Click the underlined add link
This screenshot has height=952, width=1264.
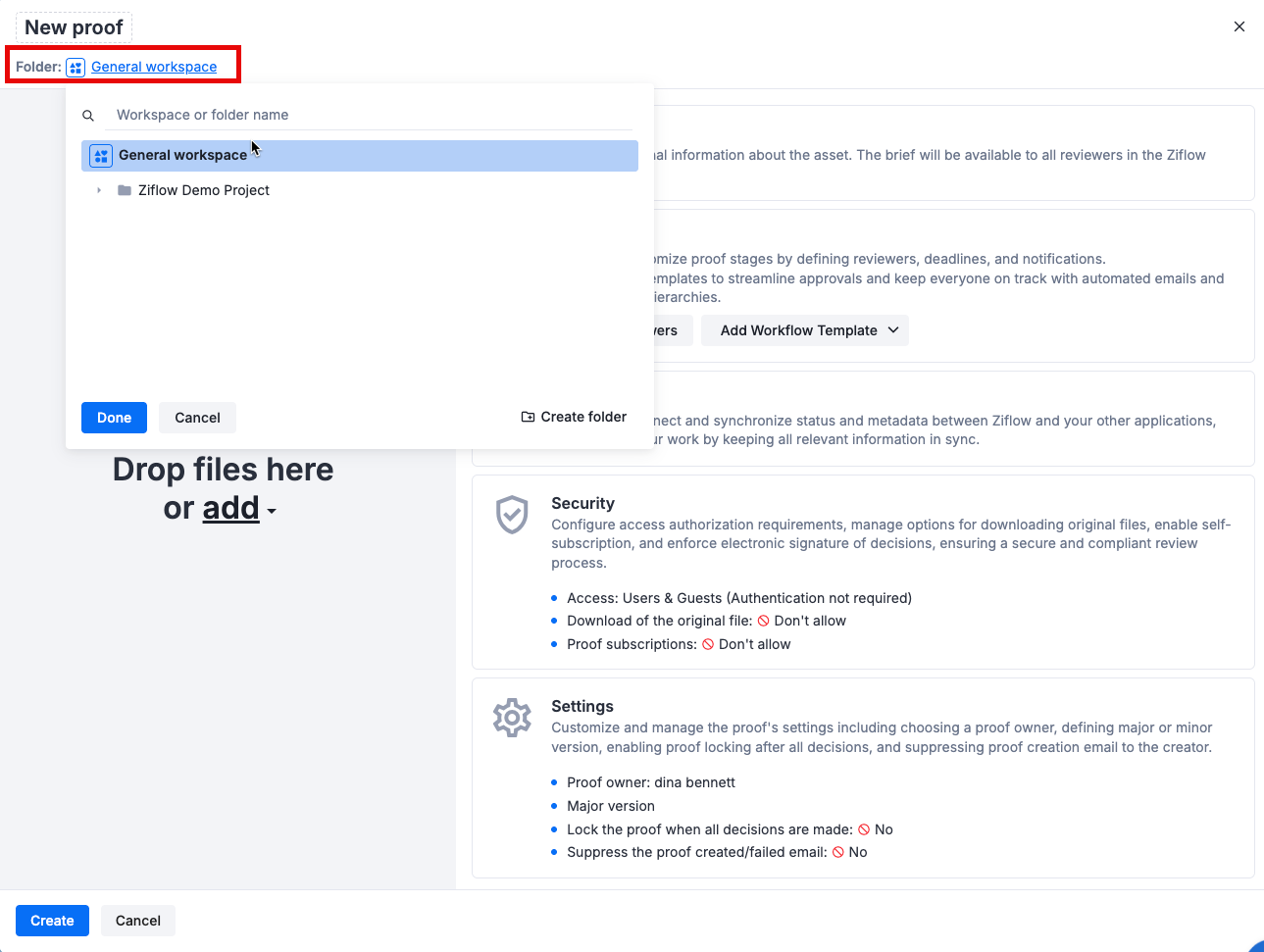[x=231, y=508]
